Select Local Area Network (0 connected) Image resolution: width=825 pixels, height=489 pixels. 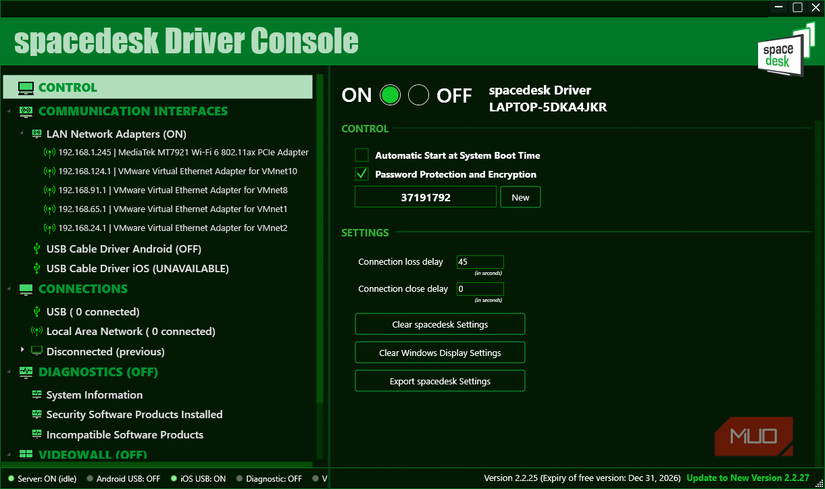click(130, 332)
